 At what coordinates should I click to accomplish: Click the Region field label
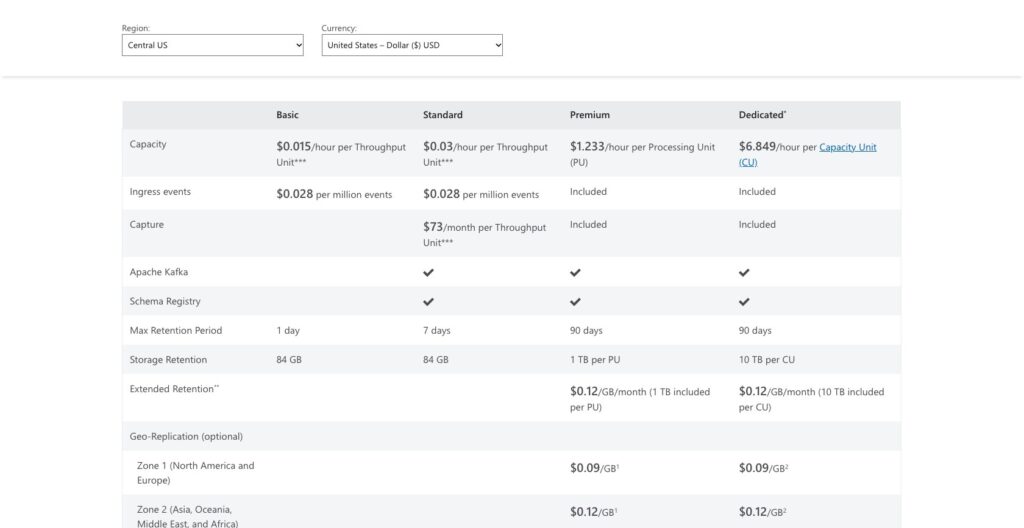tap(136, 28)
